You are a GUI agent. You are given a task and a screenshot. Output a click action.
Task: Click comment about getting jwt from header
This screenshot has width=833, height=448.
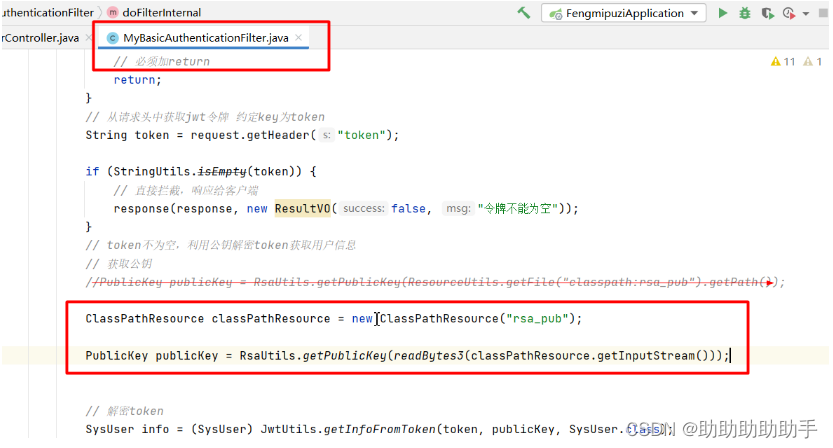pos(205,117)
